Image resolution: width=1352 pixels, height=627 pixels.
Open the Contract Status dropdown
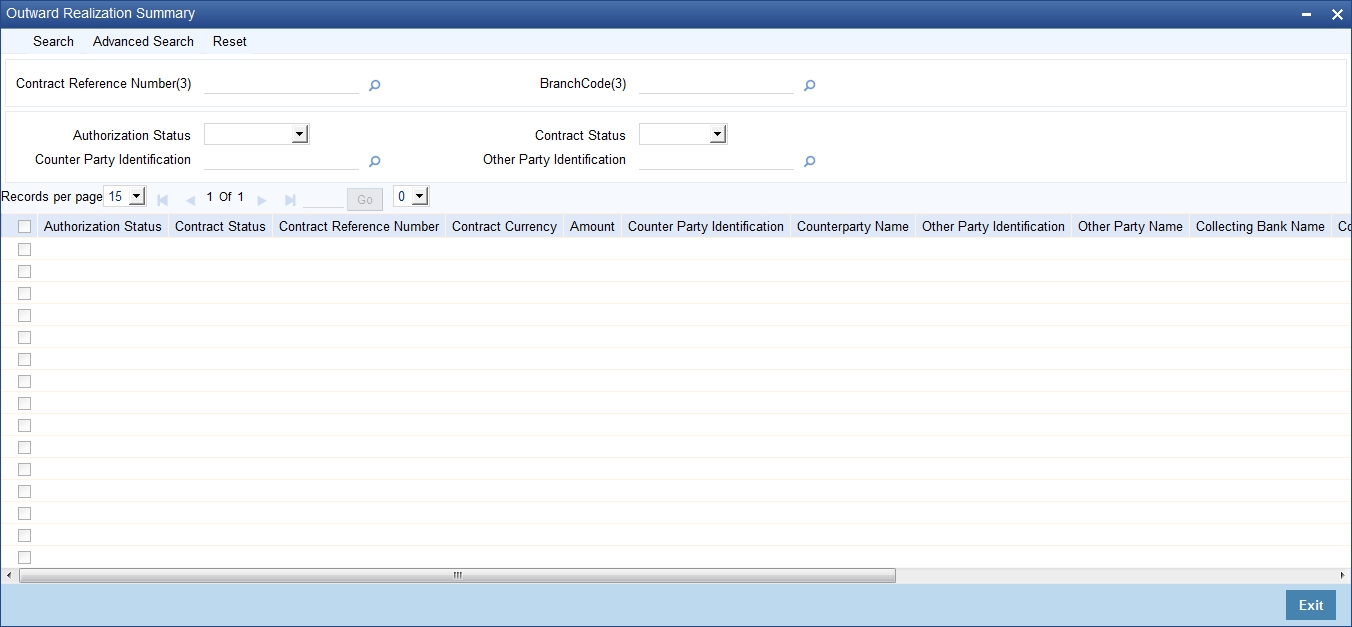(x=683, y=134)
